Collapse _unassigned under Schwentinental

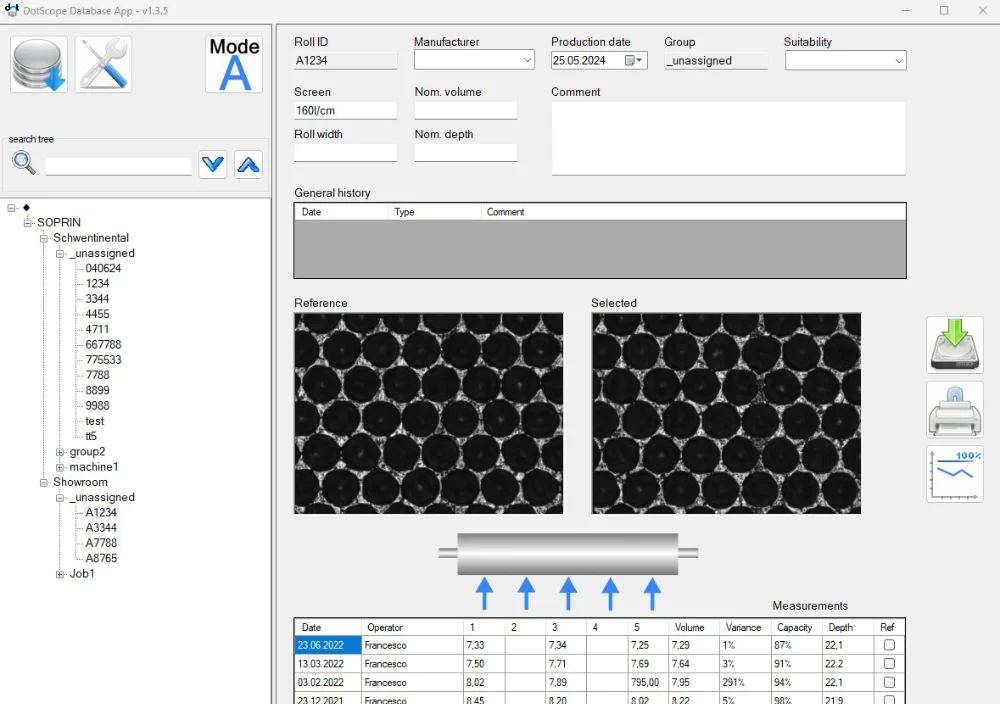pyautogui.click(x=60, y=253)
